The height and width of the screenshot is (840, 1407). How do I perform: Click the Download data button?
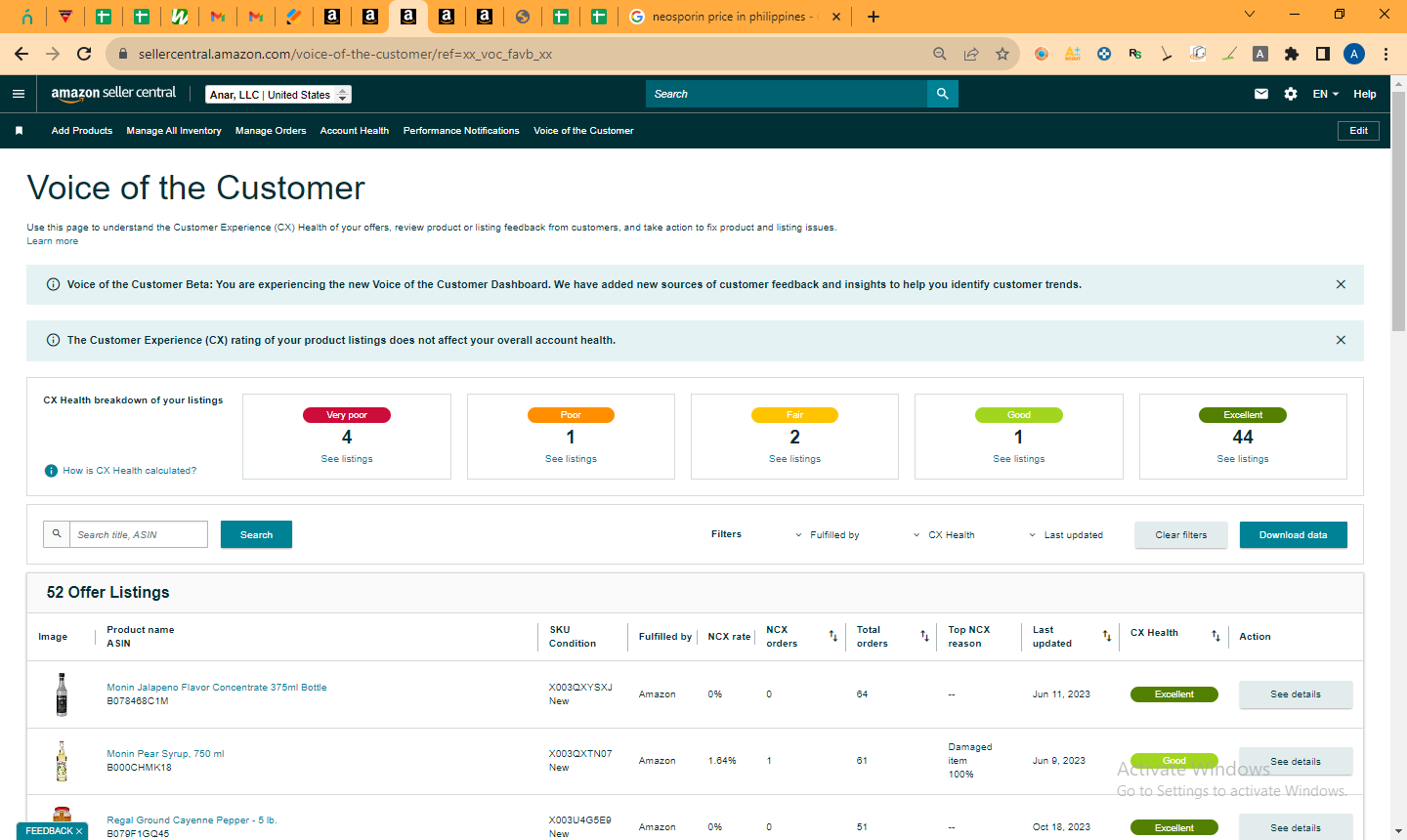tap(1294, 535)
